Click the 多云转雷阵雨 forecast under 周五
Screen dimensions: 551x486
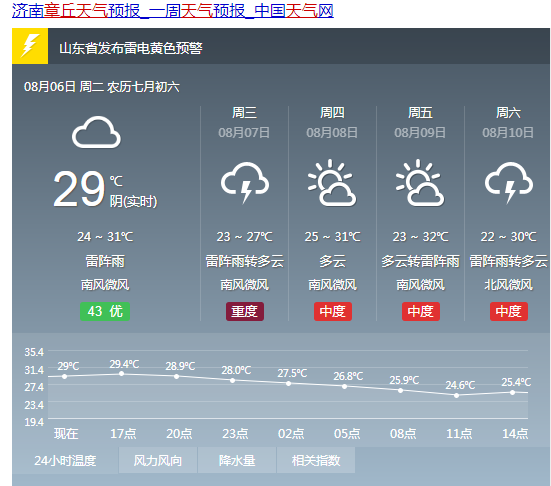[x=421, y=261]
